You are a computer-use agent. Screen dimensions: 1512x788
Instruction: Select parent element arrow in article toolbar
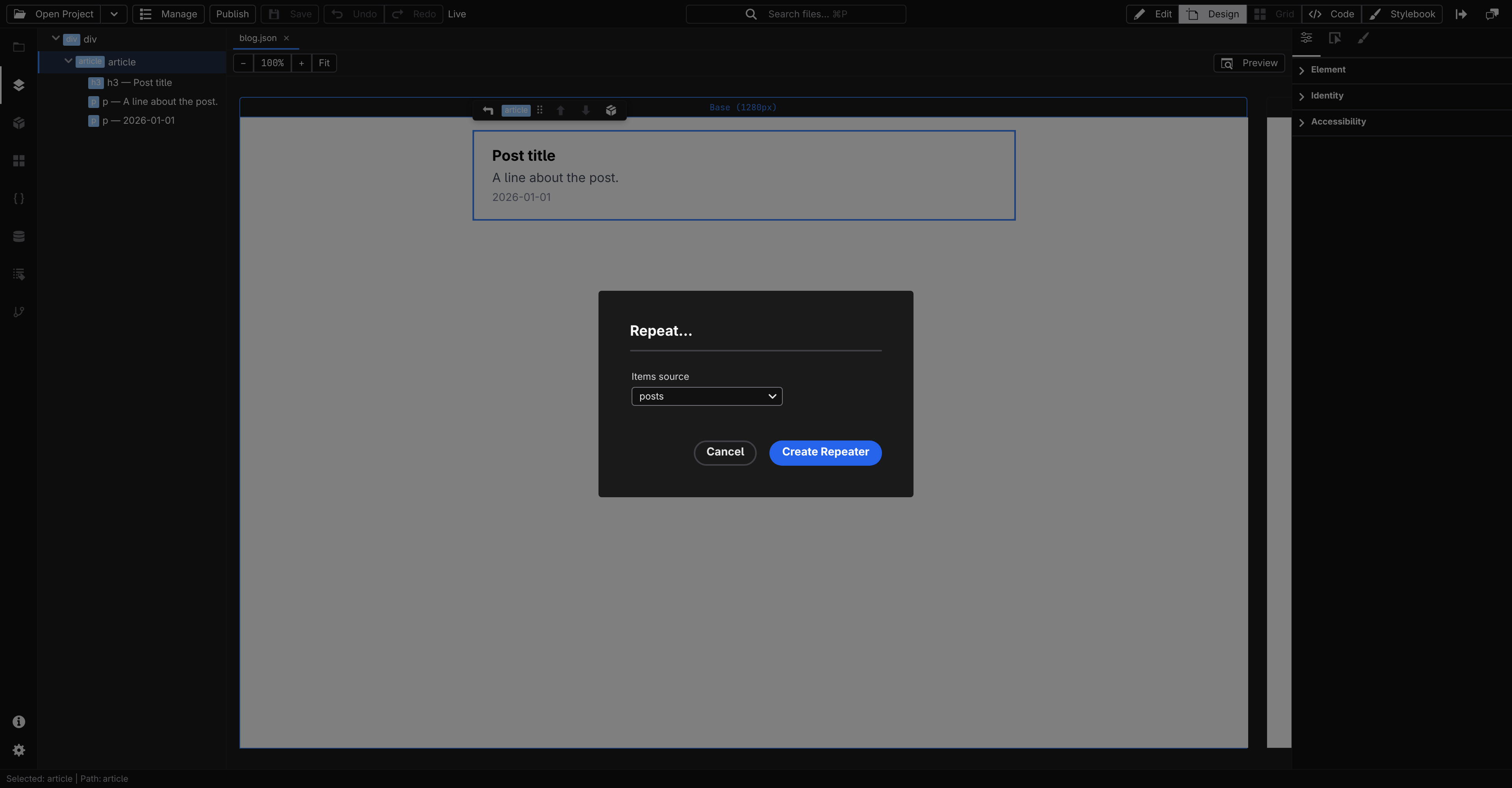pos(488,110)
